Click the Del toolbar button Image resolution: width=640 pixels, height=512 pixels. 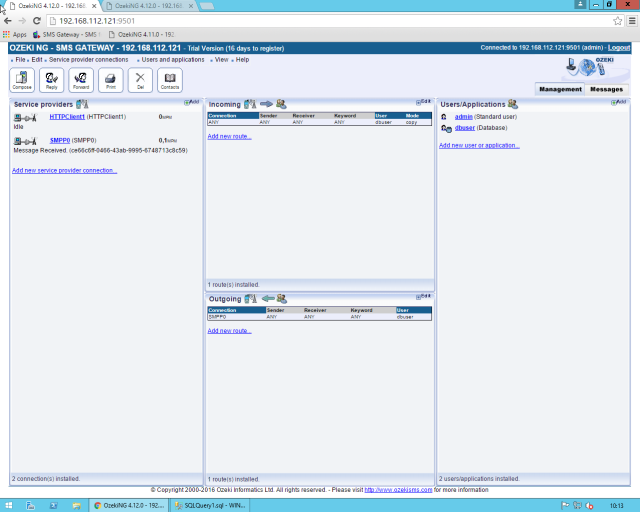tap(140, 80)
